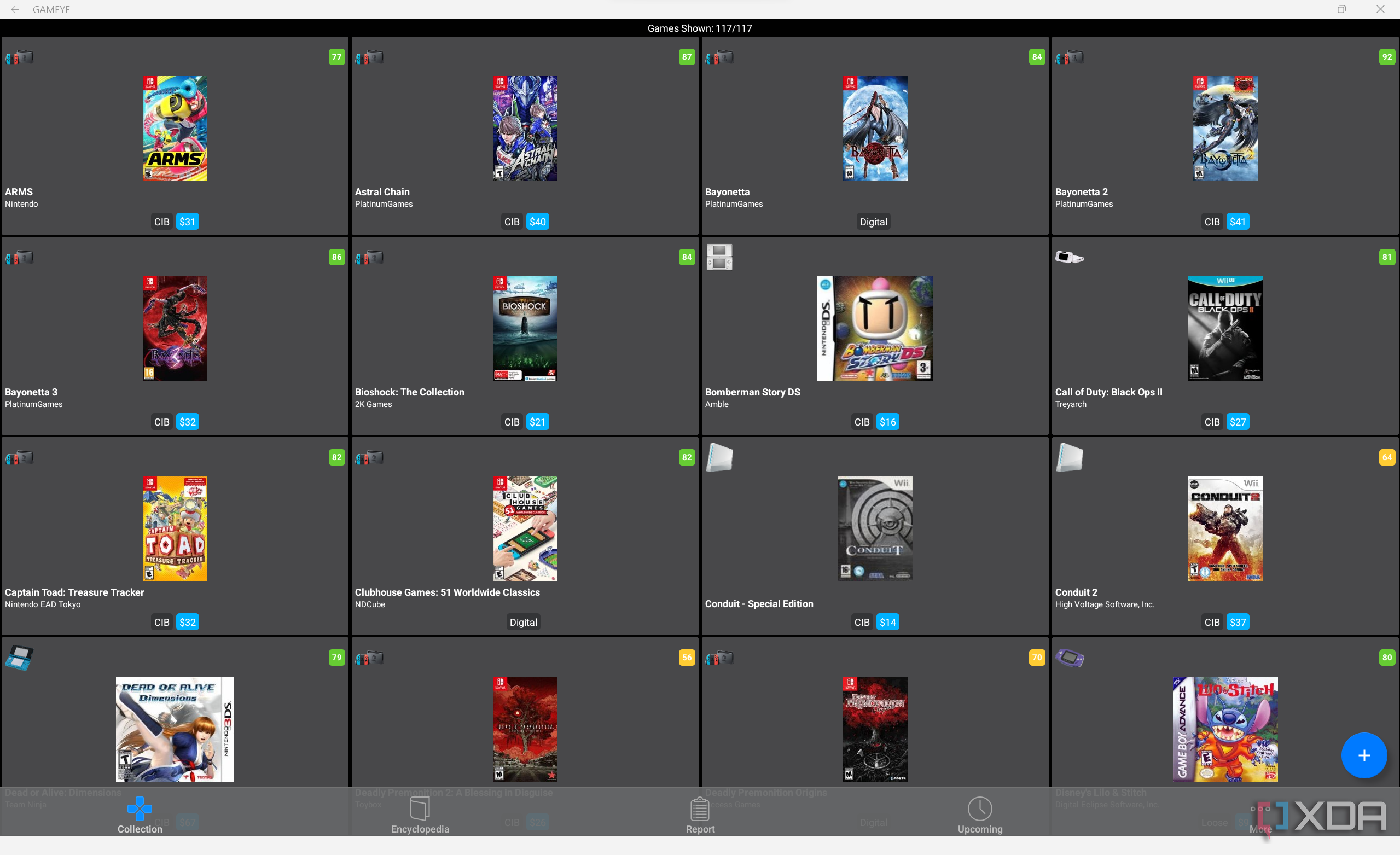The width and height of the screenshot is (1400, 855).
Task: Select the Bayonetta 2 cover art
Action: [x=1225, y=129]
